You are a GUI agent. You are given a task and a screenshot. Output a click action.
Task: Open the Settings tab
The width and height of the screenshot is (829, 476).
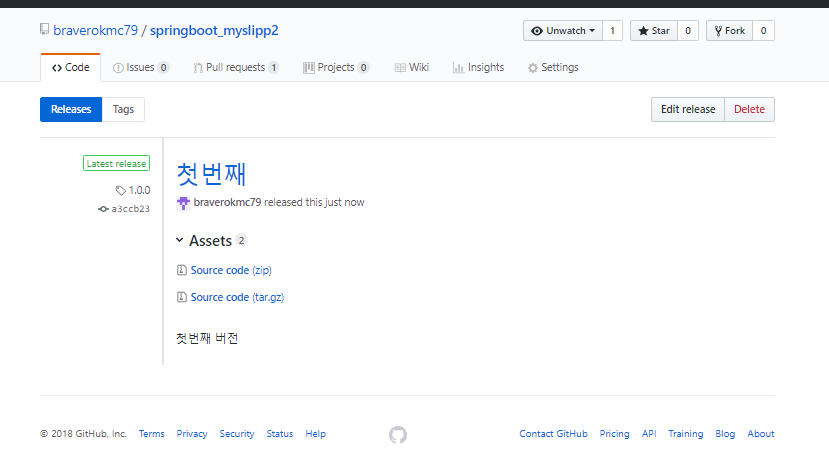point(553,68)
